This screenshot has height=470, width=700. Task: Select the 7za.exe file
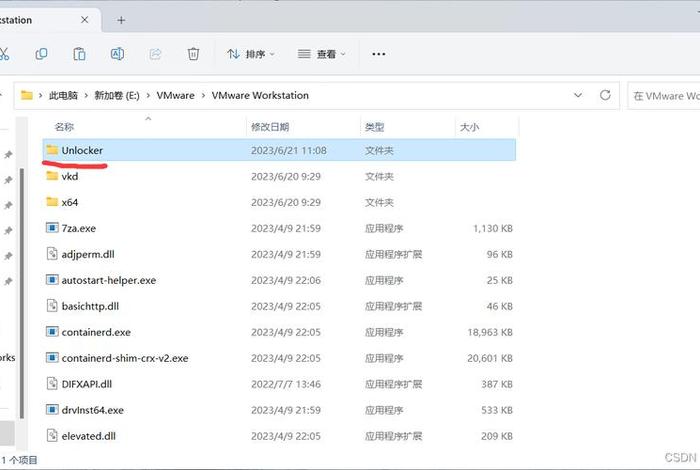coord(279,228)
